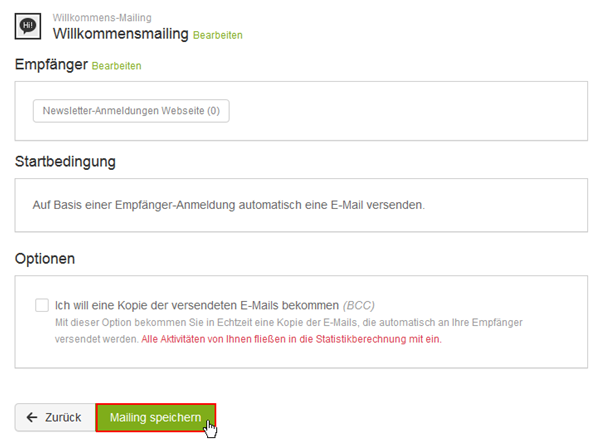Image resolution: width=601 pixels, height=446 pixels.
Task: Click the grey description 'Mit dieser Option bekommen Sie...'
Action: tap(289, 331)
